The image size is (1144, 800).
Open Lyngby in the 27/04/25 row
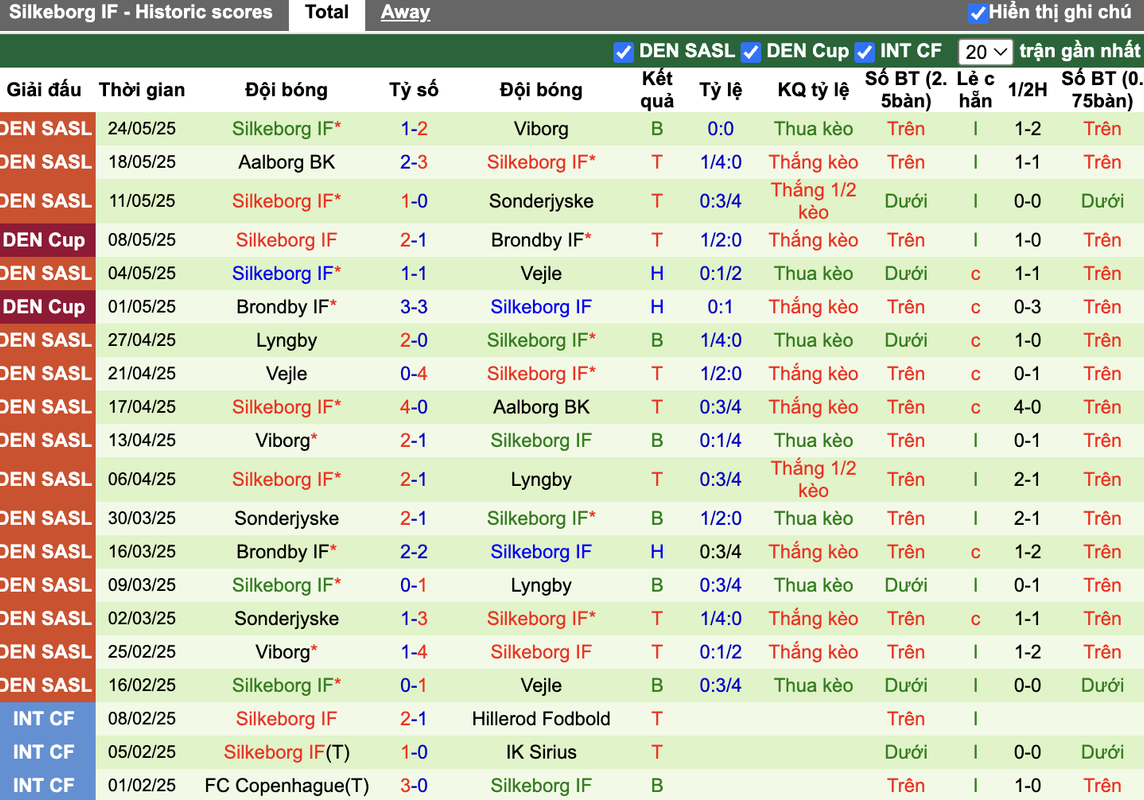pyautogui.click(x=287, y=341)
